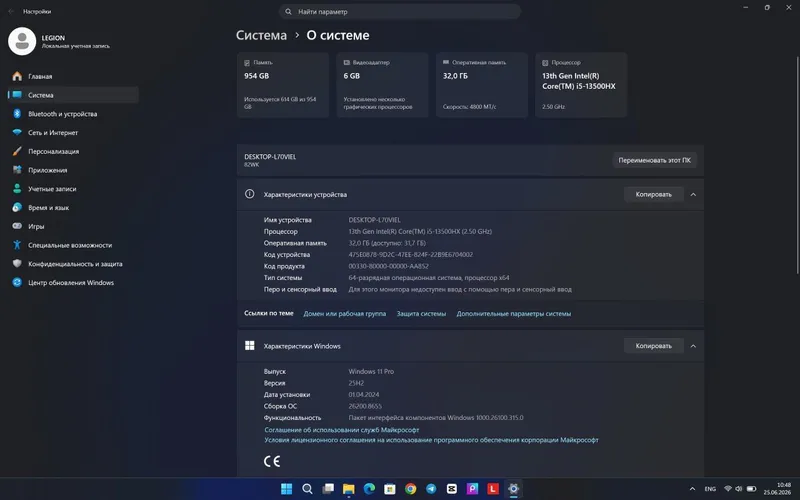Focus the Найти параметр search field

[x=399, y=11]
